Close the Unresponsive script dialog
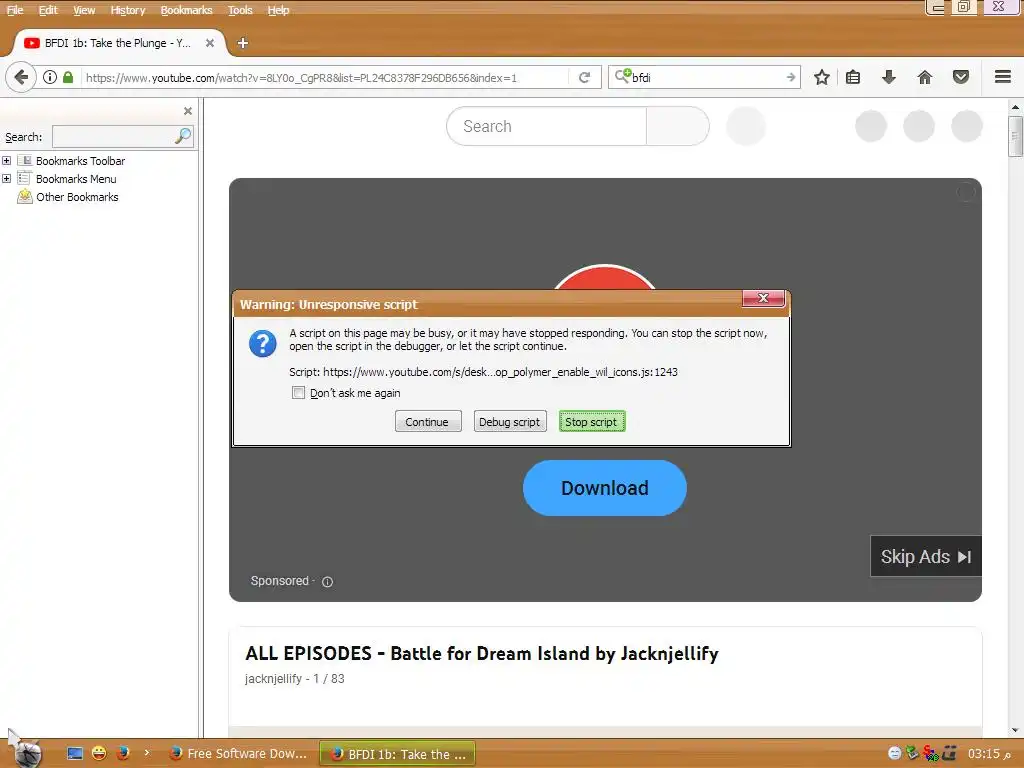The image size is (1024, 768). (x=763, y=298)
